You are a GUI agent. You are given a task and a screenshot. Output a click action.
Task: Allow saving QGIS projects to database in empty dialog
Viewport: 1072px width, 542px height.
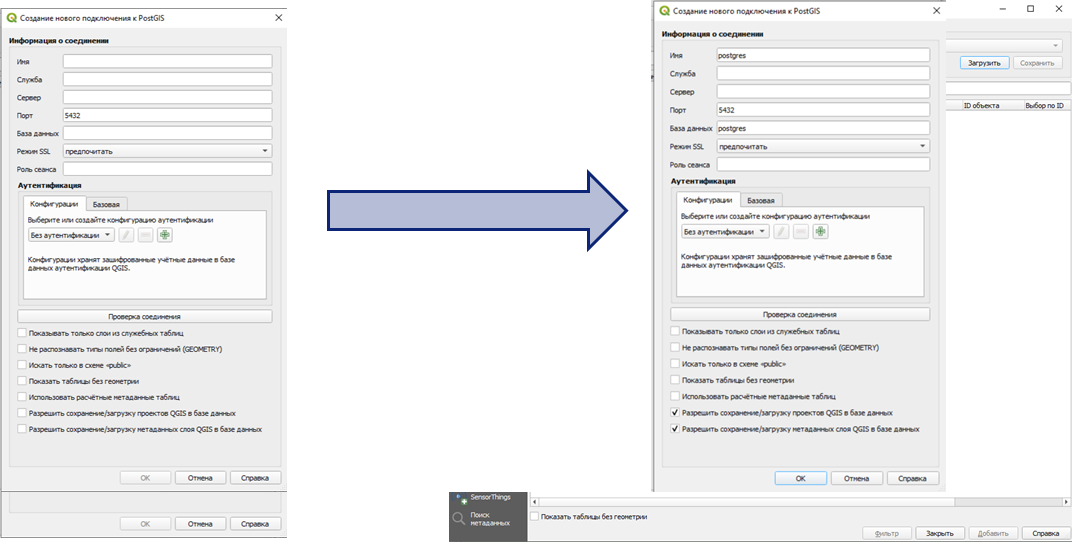coord(22,413)
